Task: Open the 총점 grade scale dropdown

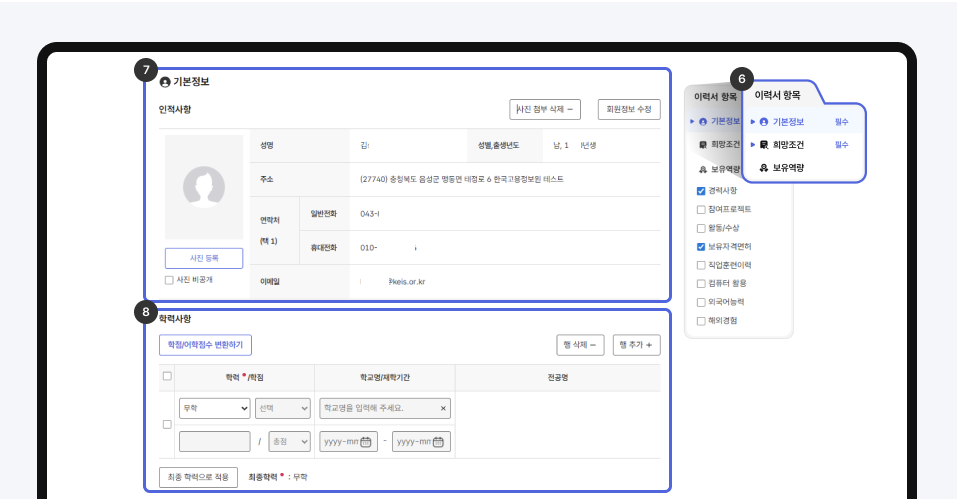Action: pyautogui.click(x=289, y=441)
